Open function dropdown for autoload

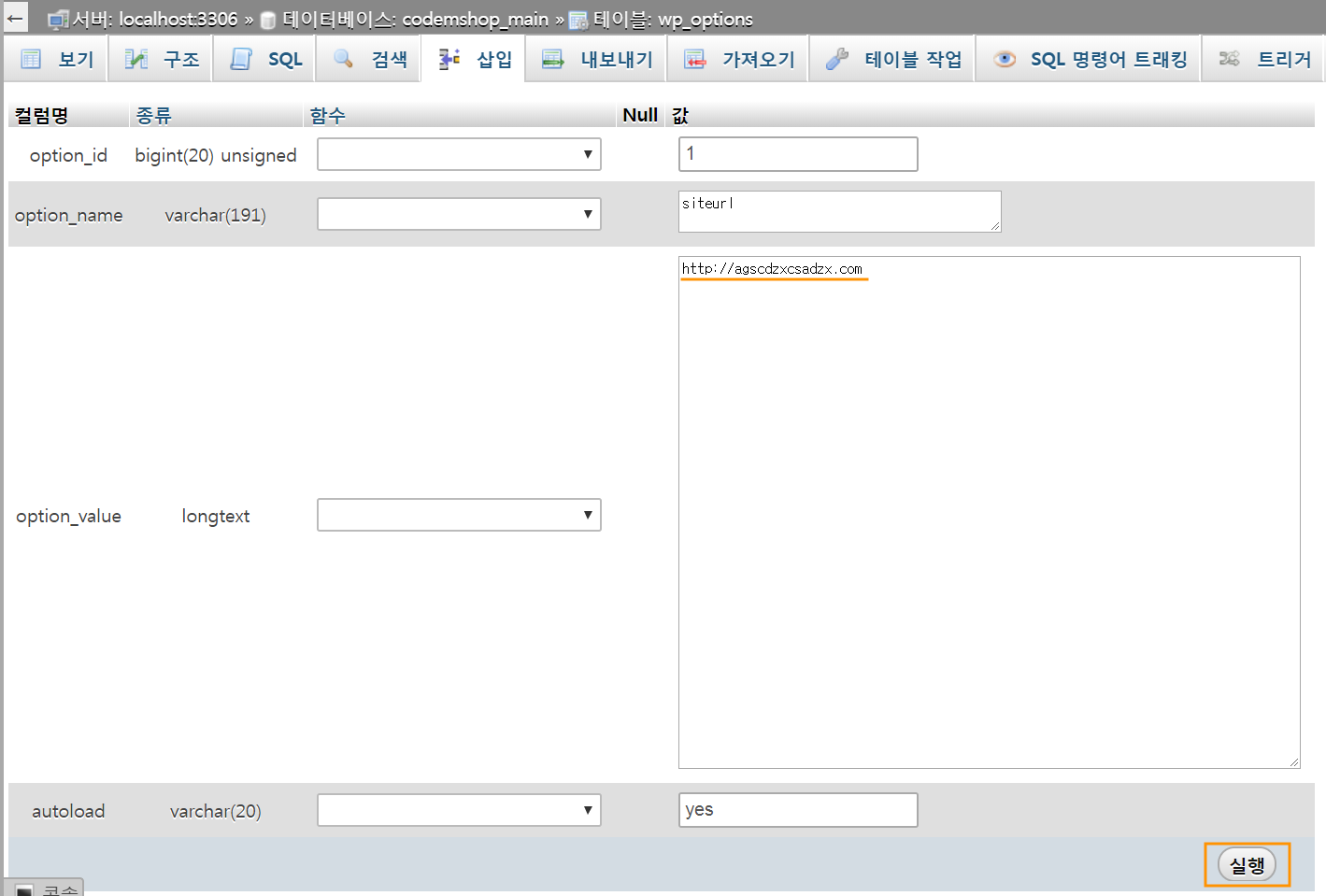[x=459, y=810]
